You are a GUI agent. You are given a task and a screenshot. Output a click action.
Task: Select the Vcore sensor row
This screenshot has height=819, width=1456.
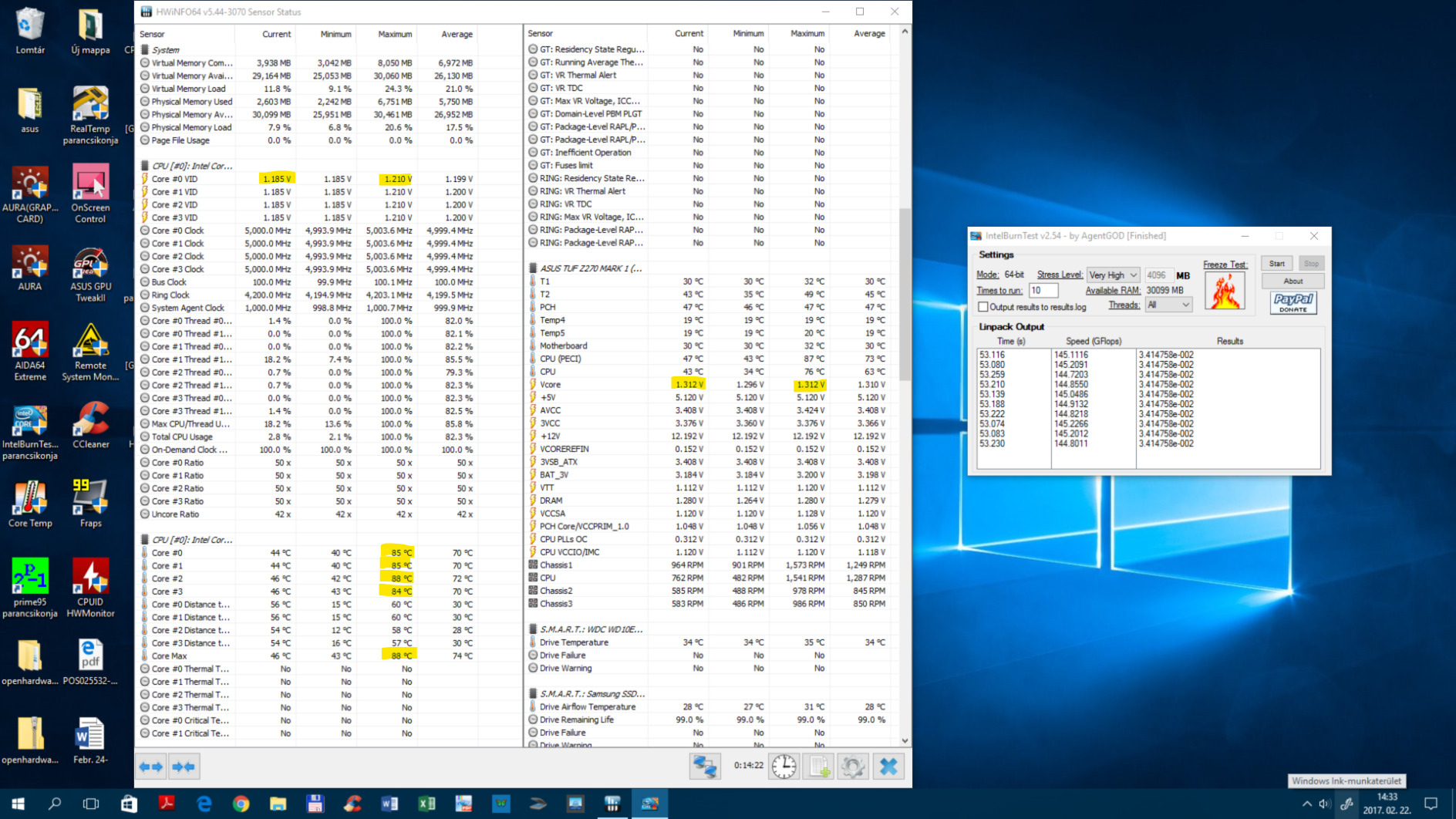(709, 384)
